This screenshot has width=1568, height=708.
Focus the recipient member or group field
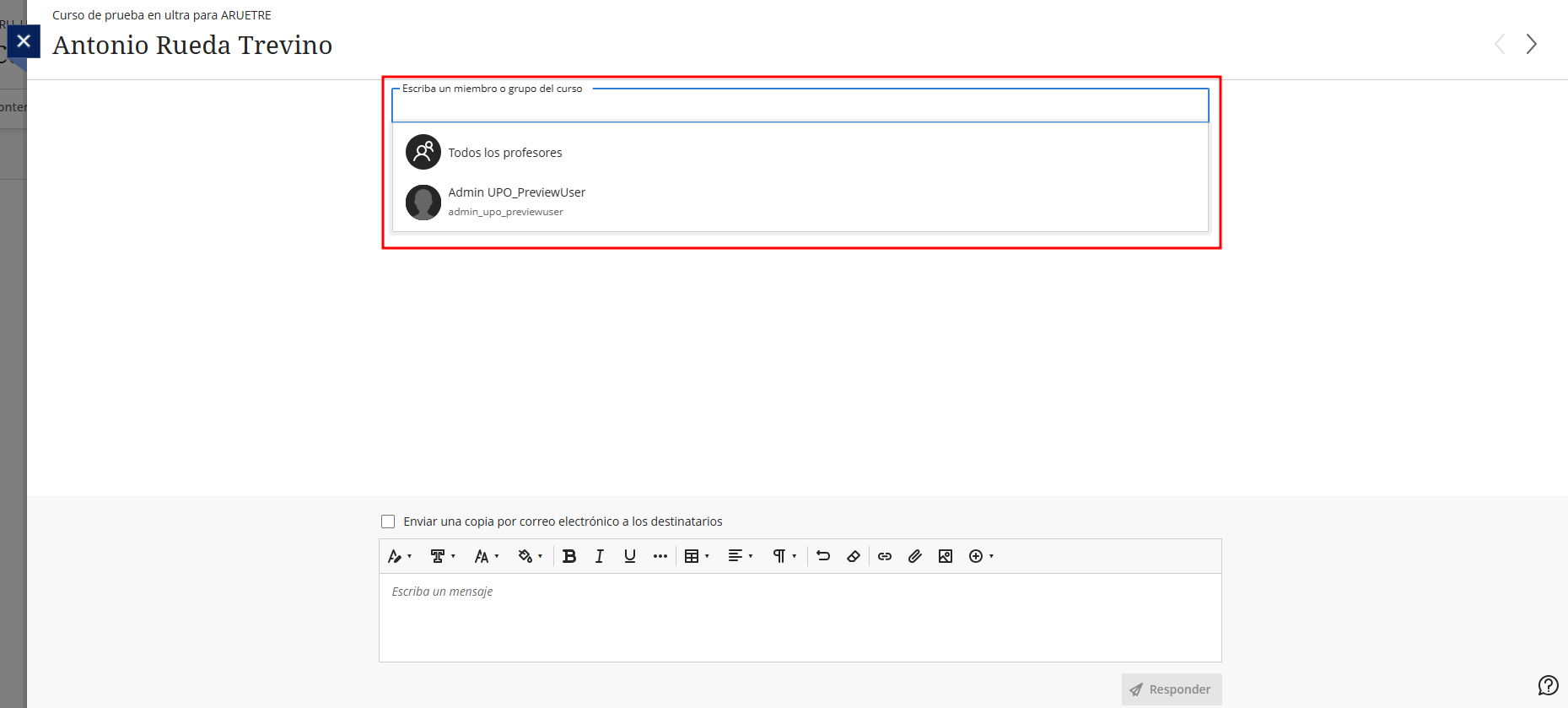tap(799, 108)
